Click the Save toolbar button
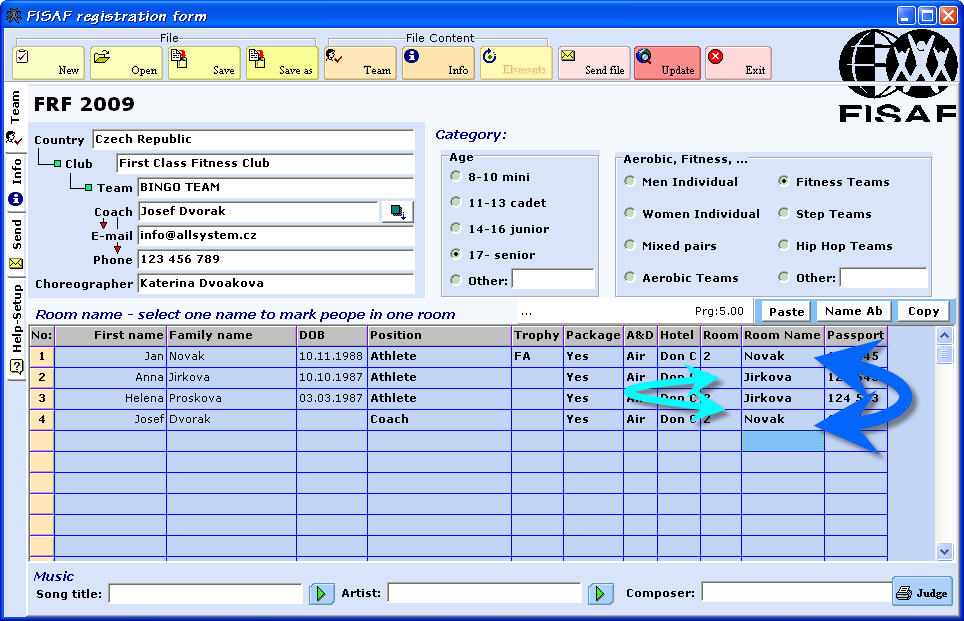Screen dimensions: 964x621 (205, 63)
